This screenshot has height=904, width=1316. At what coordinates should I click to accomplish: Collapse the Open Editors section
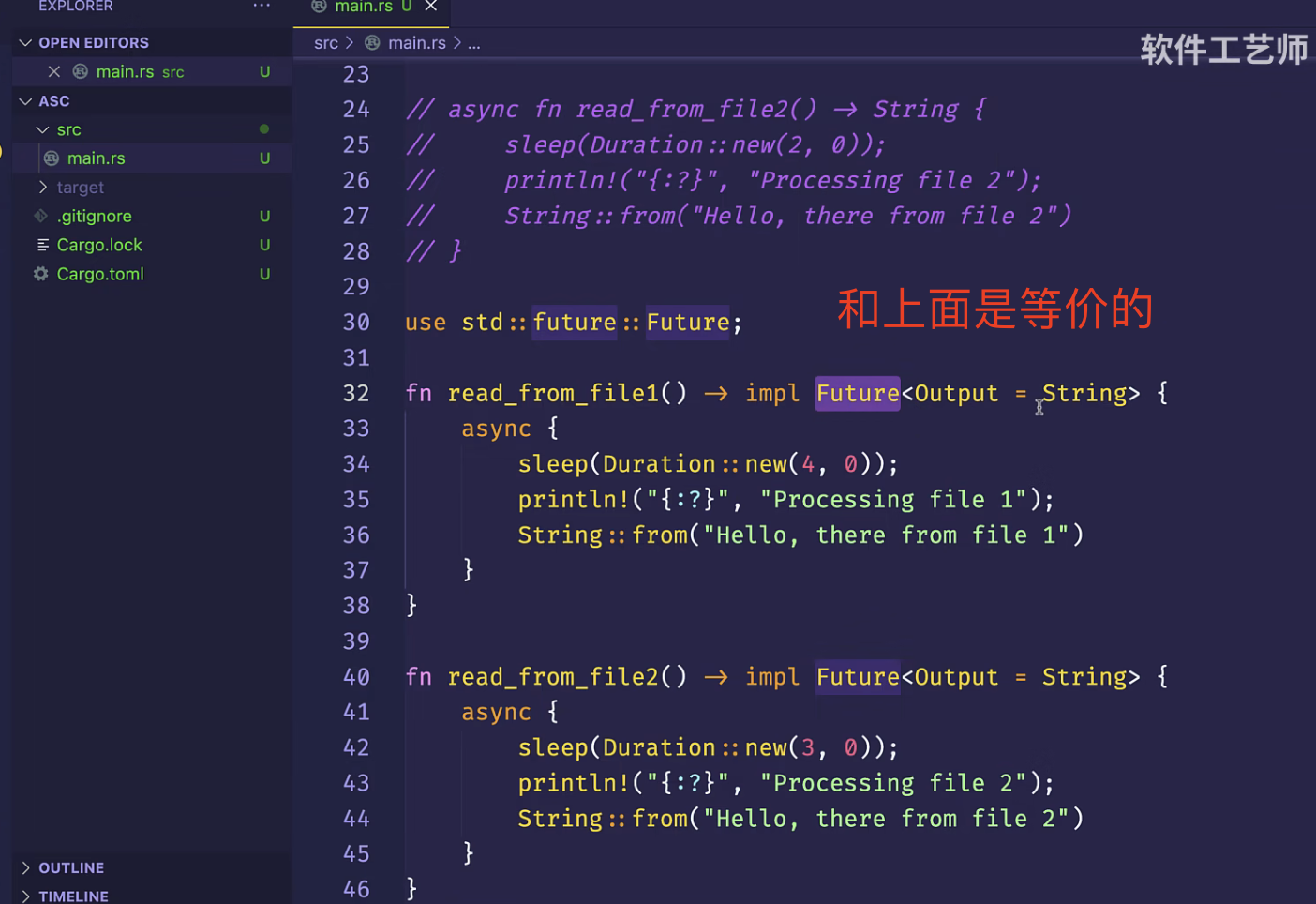coord(26,43)
